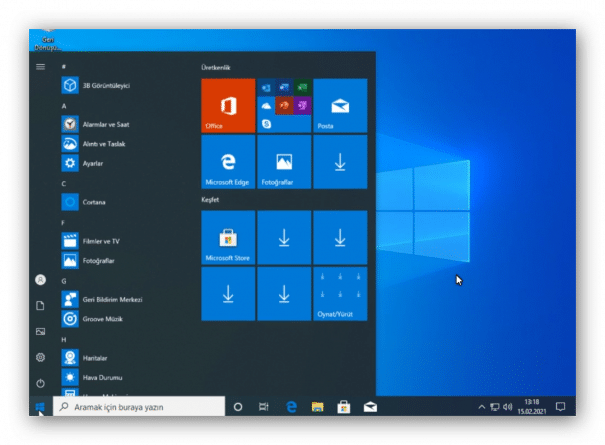Image resolution: width=605 pixels, height=445 pixels.
Task: Click volume icon in system tray
Action: click(507, 407)
